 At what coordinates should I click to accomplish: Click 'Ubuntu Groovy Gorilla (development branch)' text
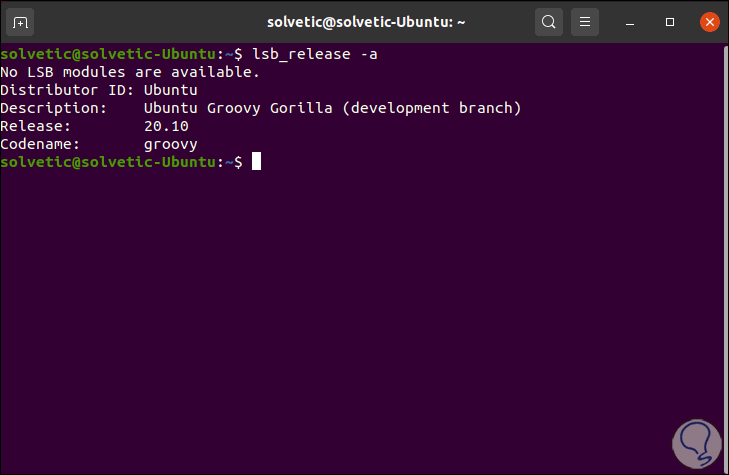[x=332, y=108]
